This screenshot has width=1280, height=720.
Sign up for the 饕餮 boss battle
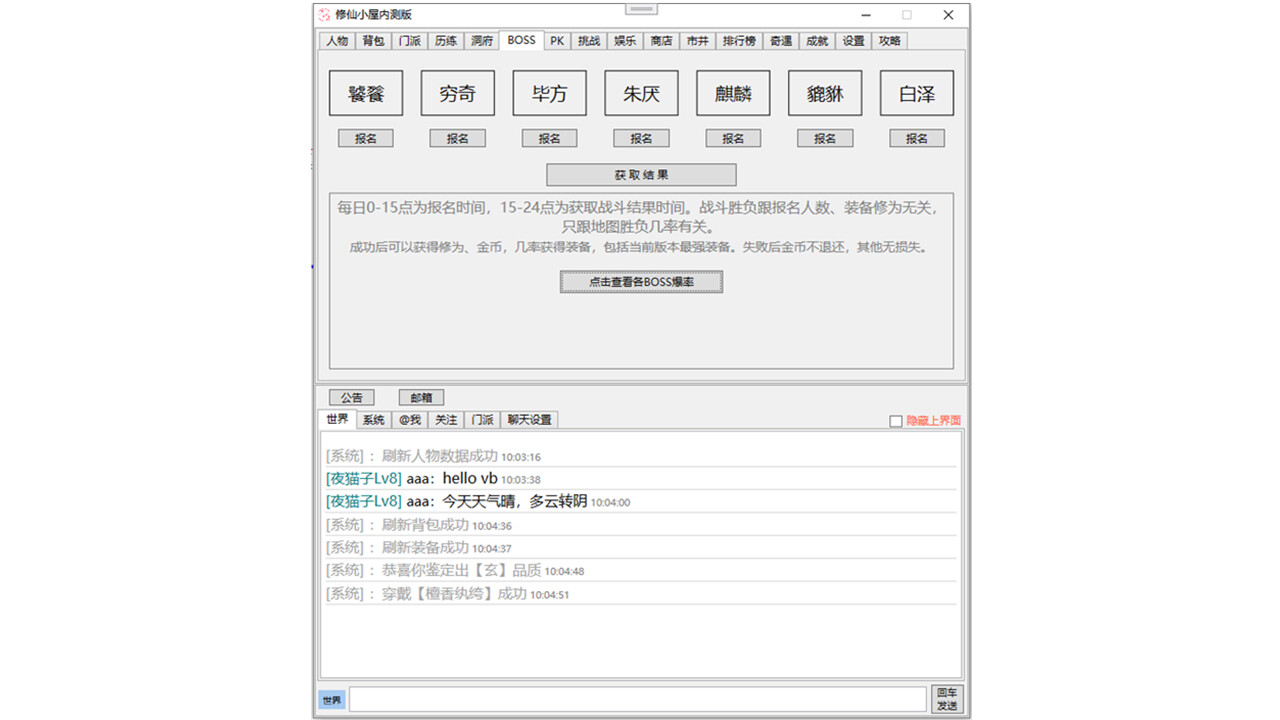pyautogui.click(x=365, y=138)
